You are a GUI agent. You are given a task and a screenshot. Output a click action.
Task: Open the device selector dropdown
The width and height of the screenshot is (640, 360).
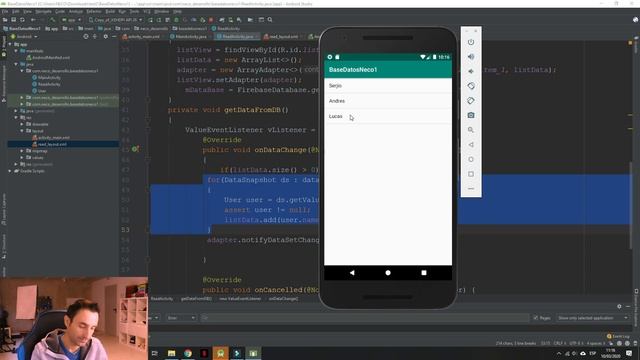coord(115,20)
